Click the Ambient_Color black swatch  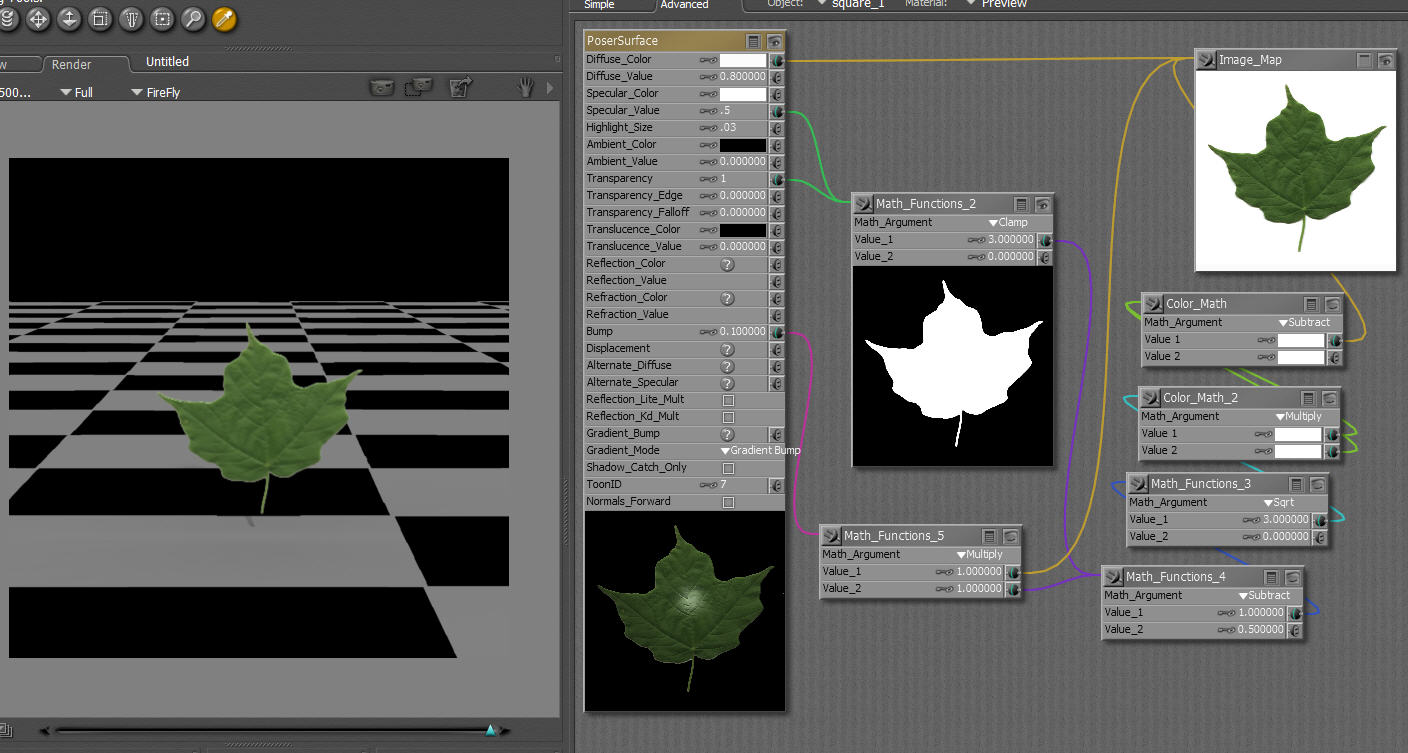(743, 145)
